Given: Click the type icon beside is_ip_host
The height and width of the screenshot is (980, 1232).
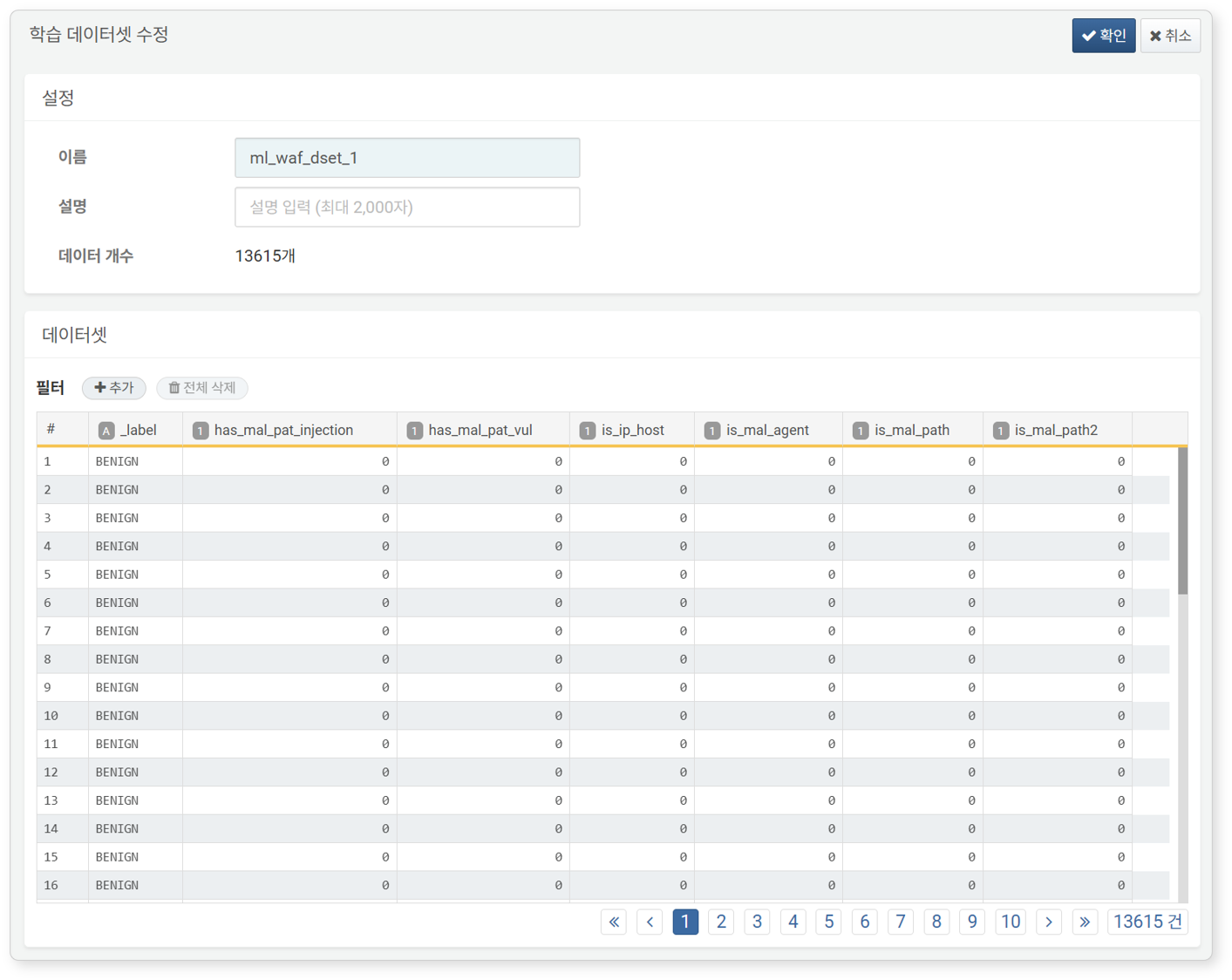Looking at the screenshot, I should click(588, 431).
